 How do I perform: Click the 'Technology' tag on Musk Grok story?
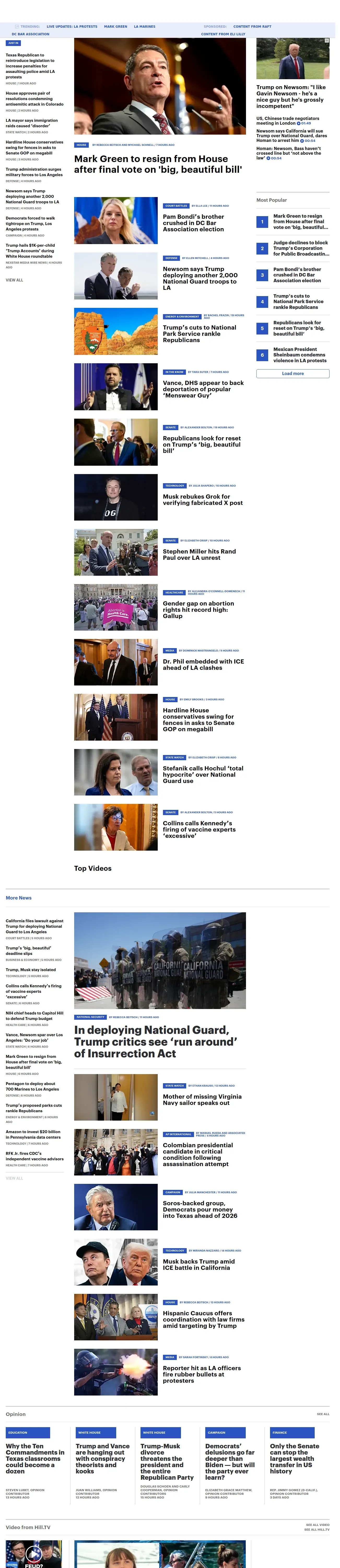174,486
